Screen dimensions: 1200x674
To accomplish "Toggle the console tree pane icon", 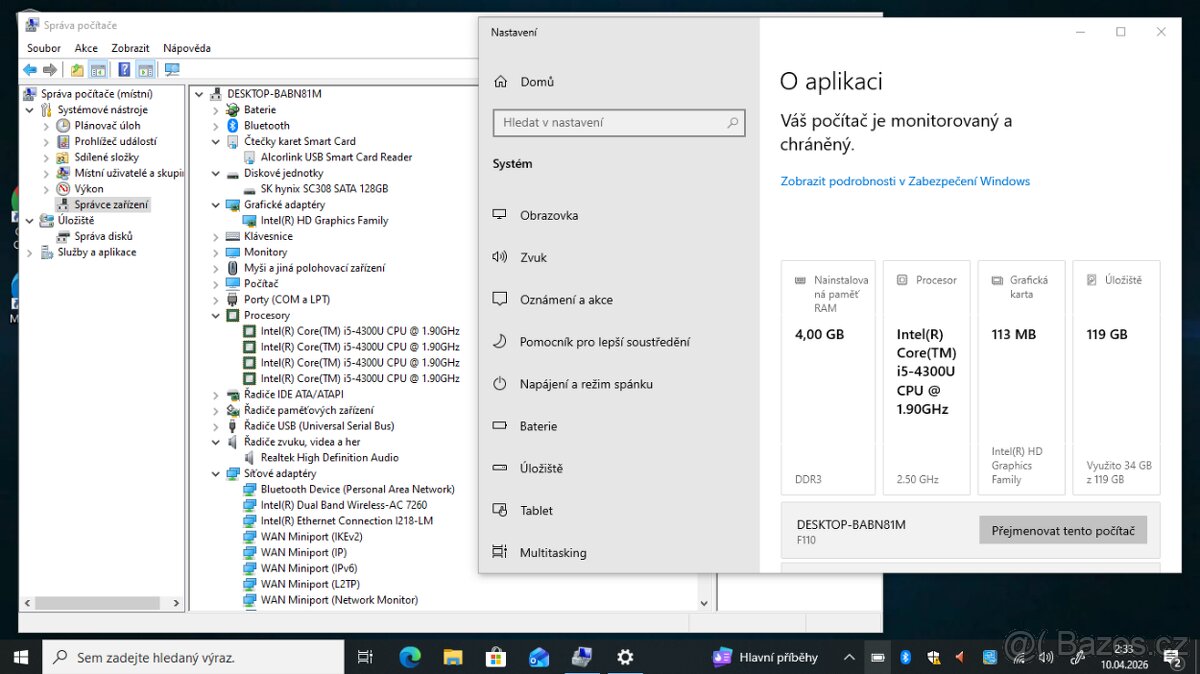I will pyautogui.click(x=97, y=70).
